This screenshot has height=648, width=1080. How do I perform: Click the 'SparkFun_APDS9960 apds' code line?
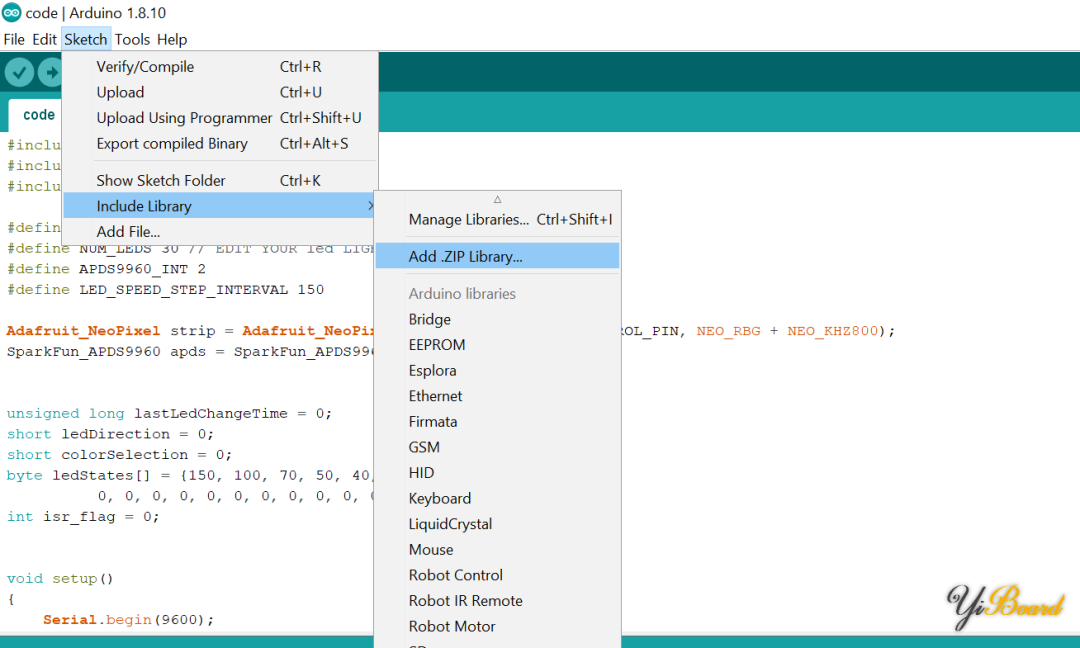tap(190, 351)
